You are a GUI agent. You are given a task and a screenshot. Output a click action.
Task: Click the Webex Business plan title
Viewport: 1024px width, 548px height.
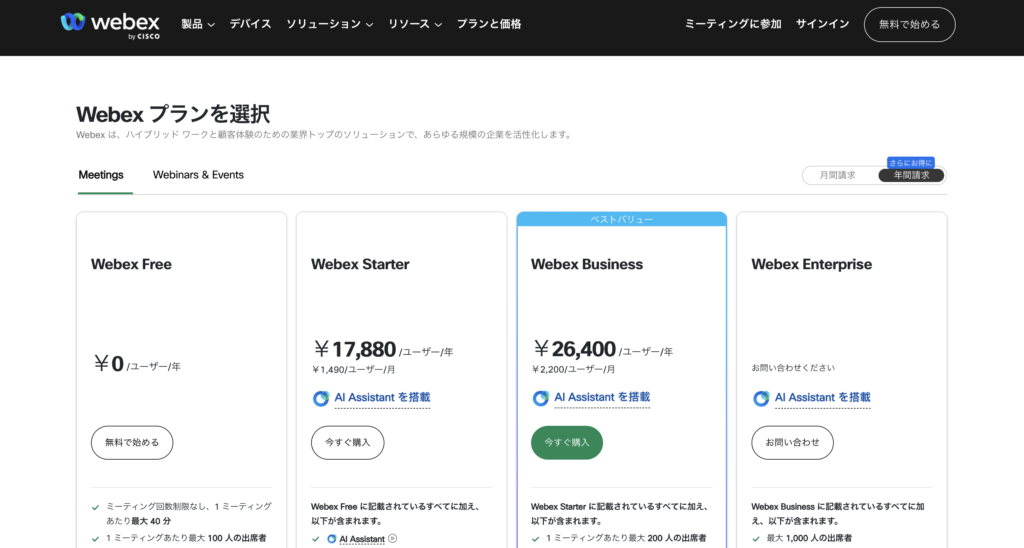pyautogui.click(x=586, y=265)
